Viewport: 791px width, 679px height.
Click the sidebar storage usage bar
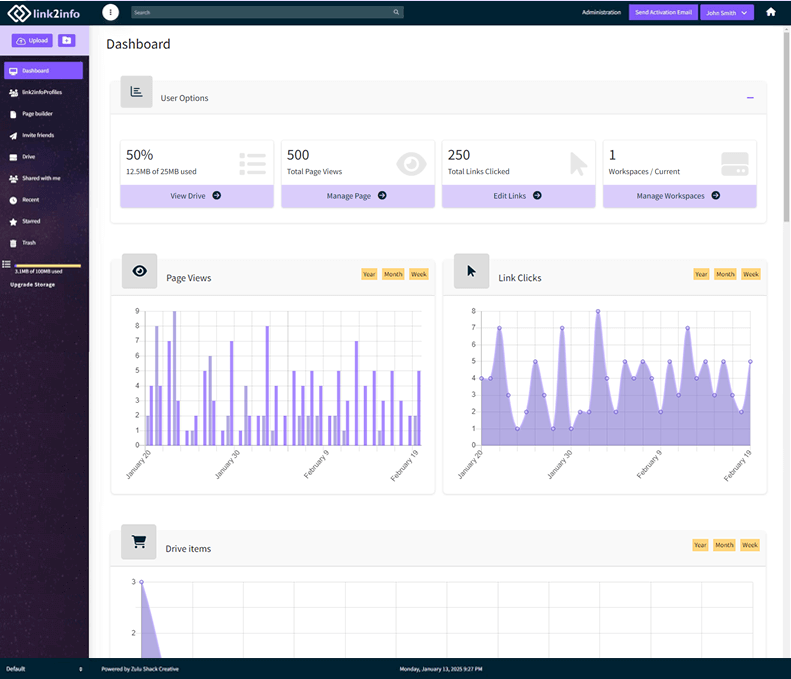point(47,266)
